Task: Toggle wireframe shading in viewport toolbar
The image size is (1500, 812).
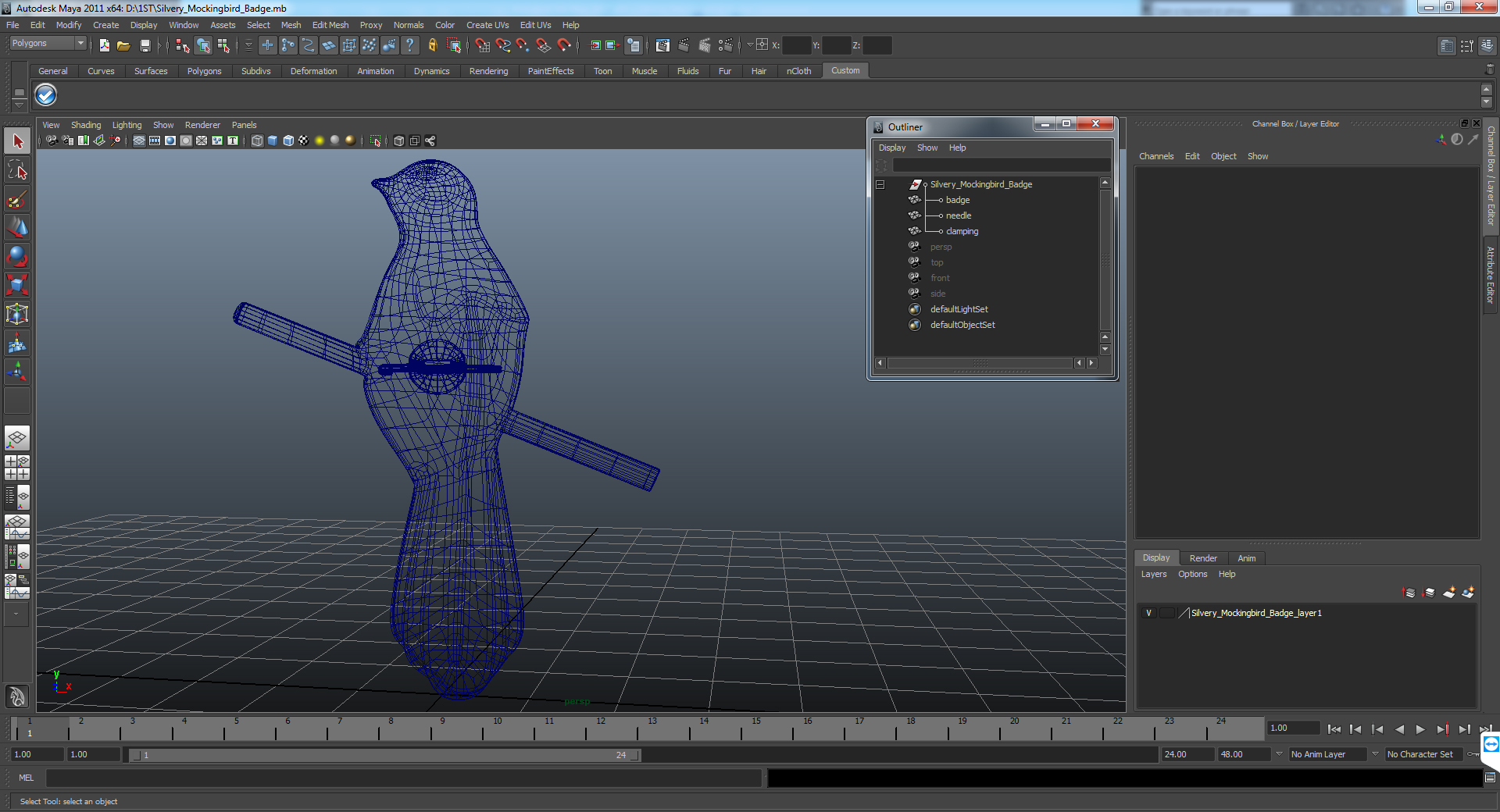Action: point(257,141)
